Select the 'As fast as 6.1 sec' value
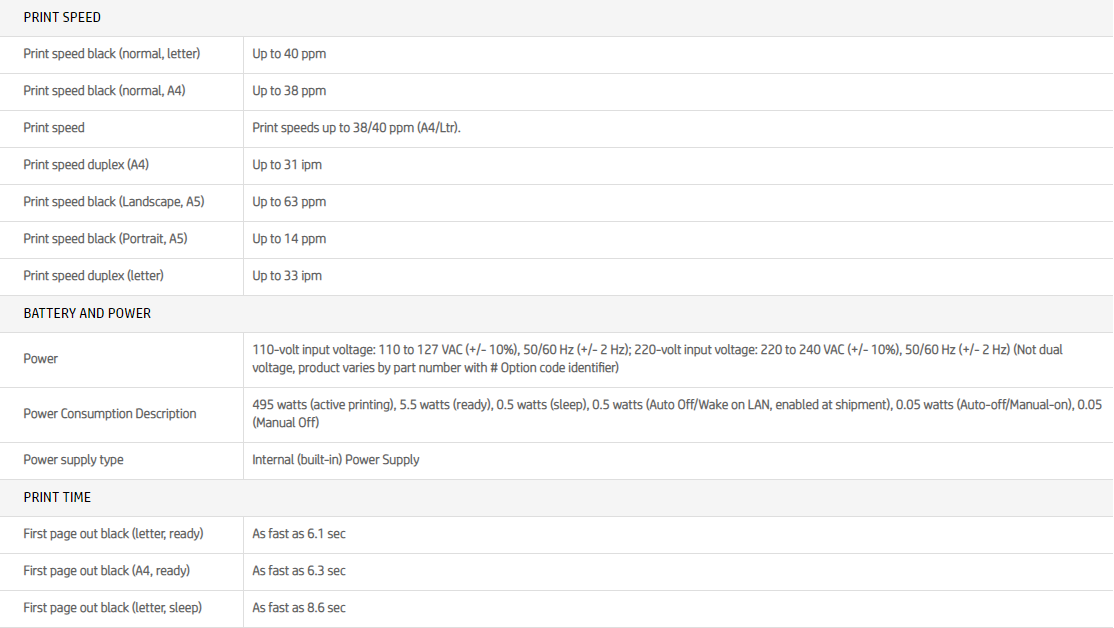The width and height of the screenshot is (1114, 628). click(299, 534)
